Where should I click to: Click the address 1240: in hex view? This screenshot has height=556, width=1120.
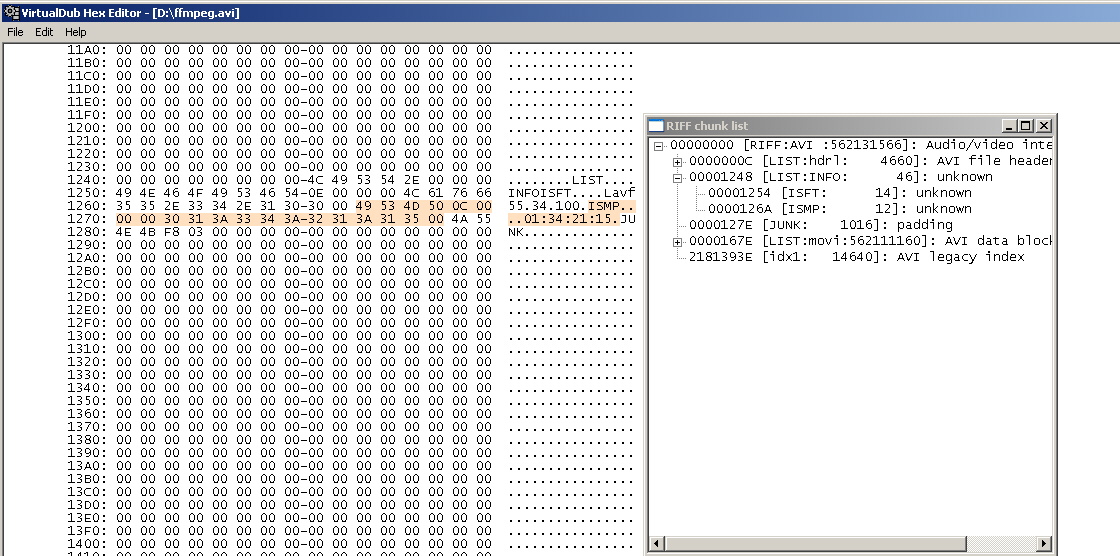pyautogui.click(x=87, y=180)
